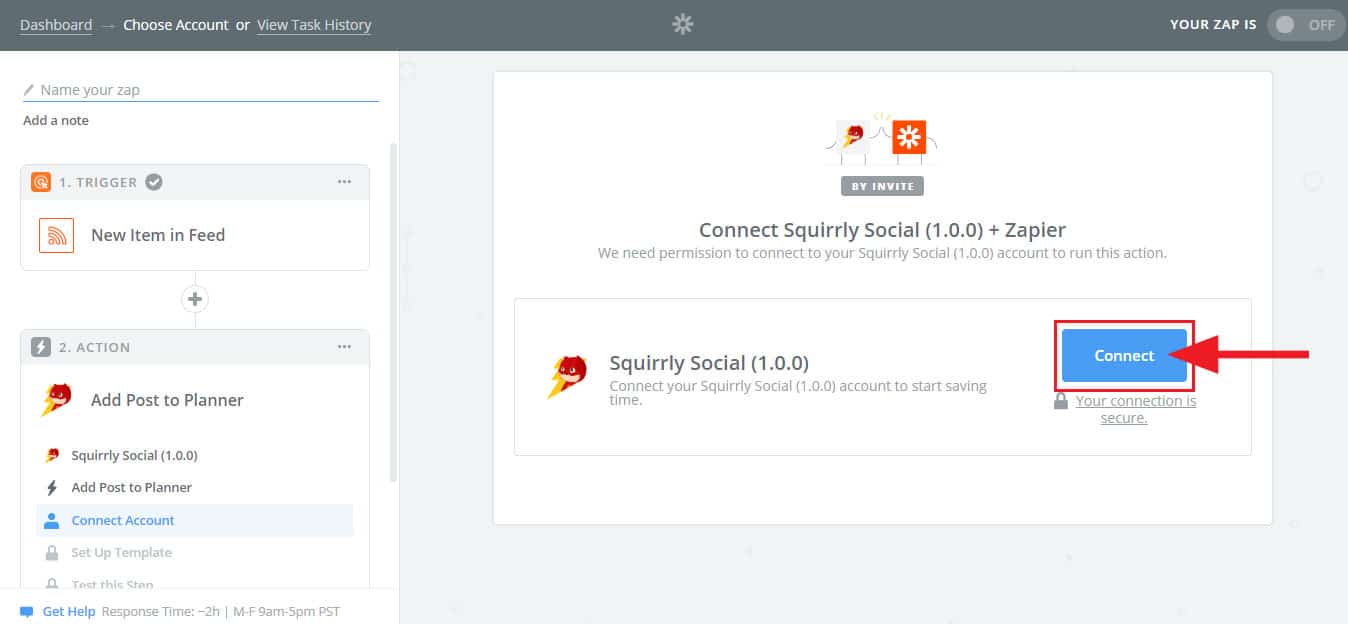Click the padlock icon beside connection is secure
This screenshot has width=1348, height=624.
(x=1061, y=401)
